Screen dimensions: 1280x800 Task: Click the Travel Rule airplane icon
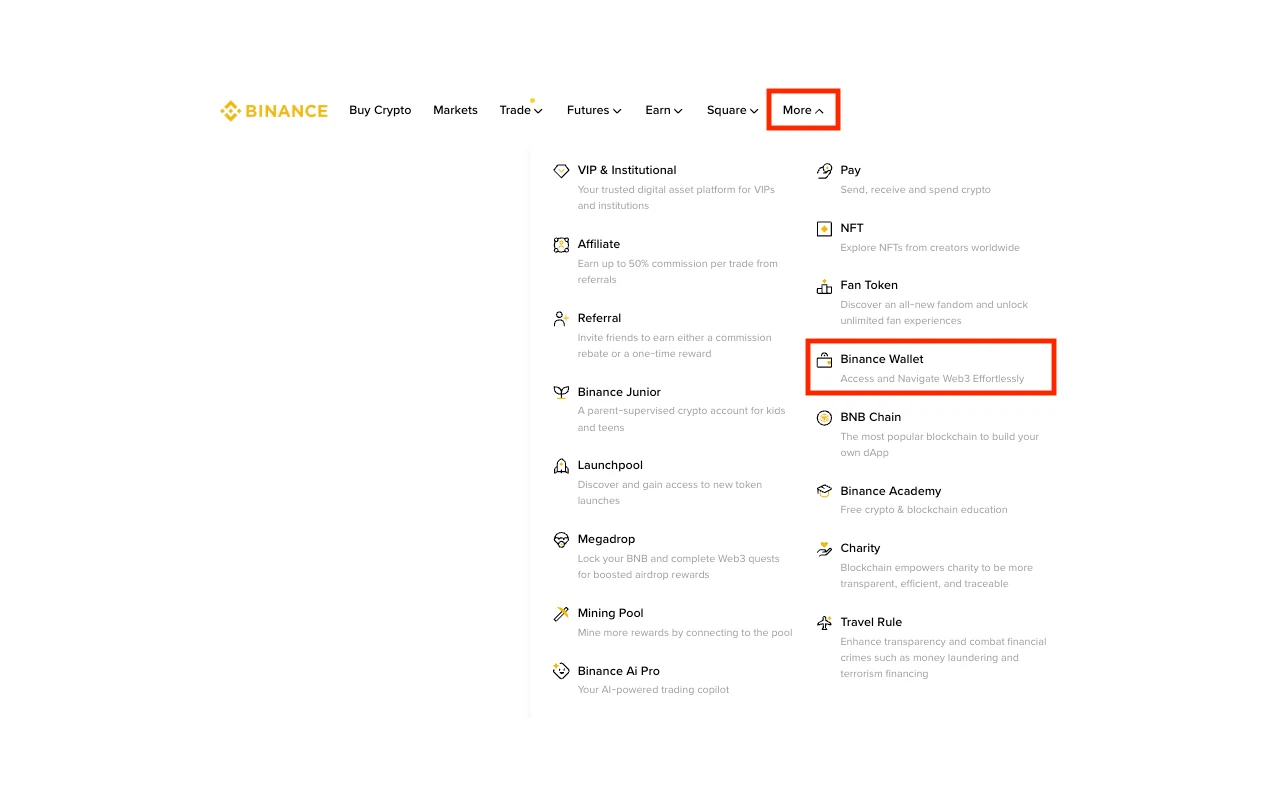click(824, 623)
